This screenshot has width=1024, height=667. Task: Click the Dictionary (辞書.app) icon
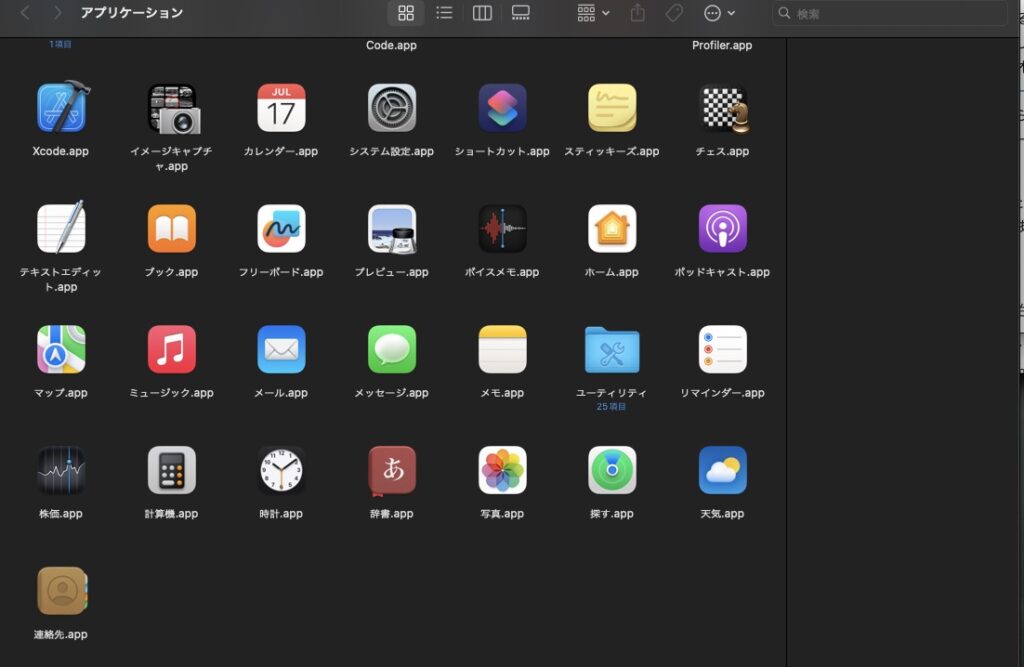392,470
